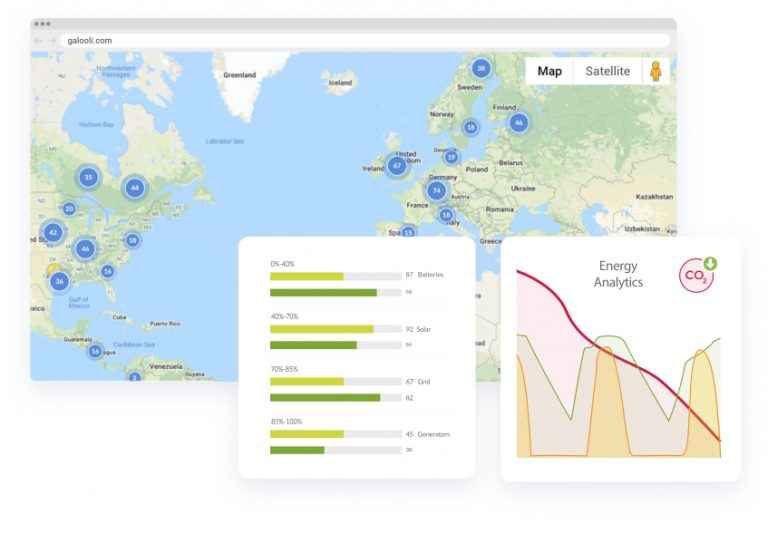Viewport: 768px width, 534px height.
Task: Open cluster marker 46 in the United States
Action: [x=85, y=249]
